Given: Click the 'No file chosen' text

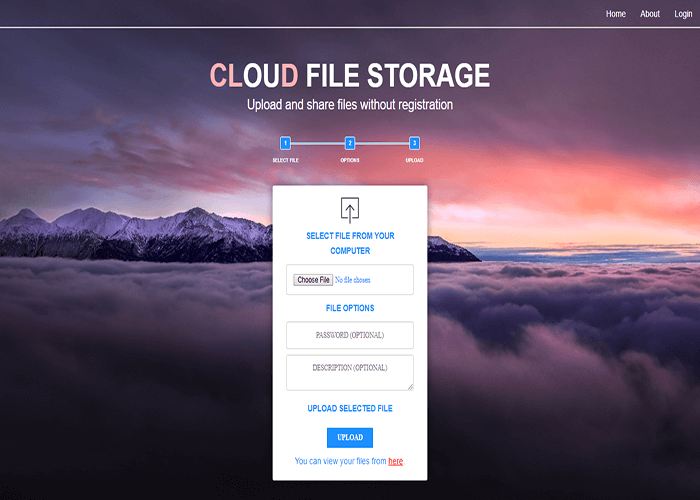Looking at the screenshot, I should pyautogui.click(x=352, y=280).
